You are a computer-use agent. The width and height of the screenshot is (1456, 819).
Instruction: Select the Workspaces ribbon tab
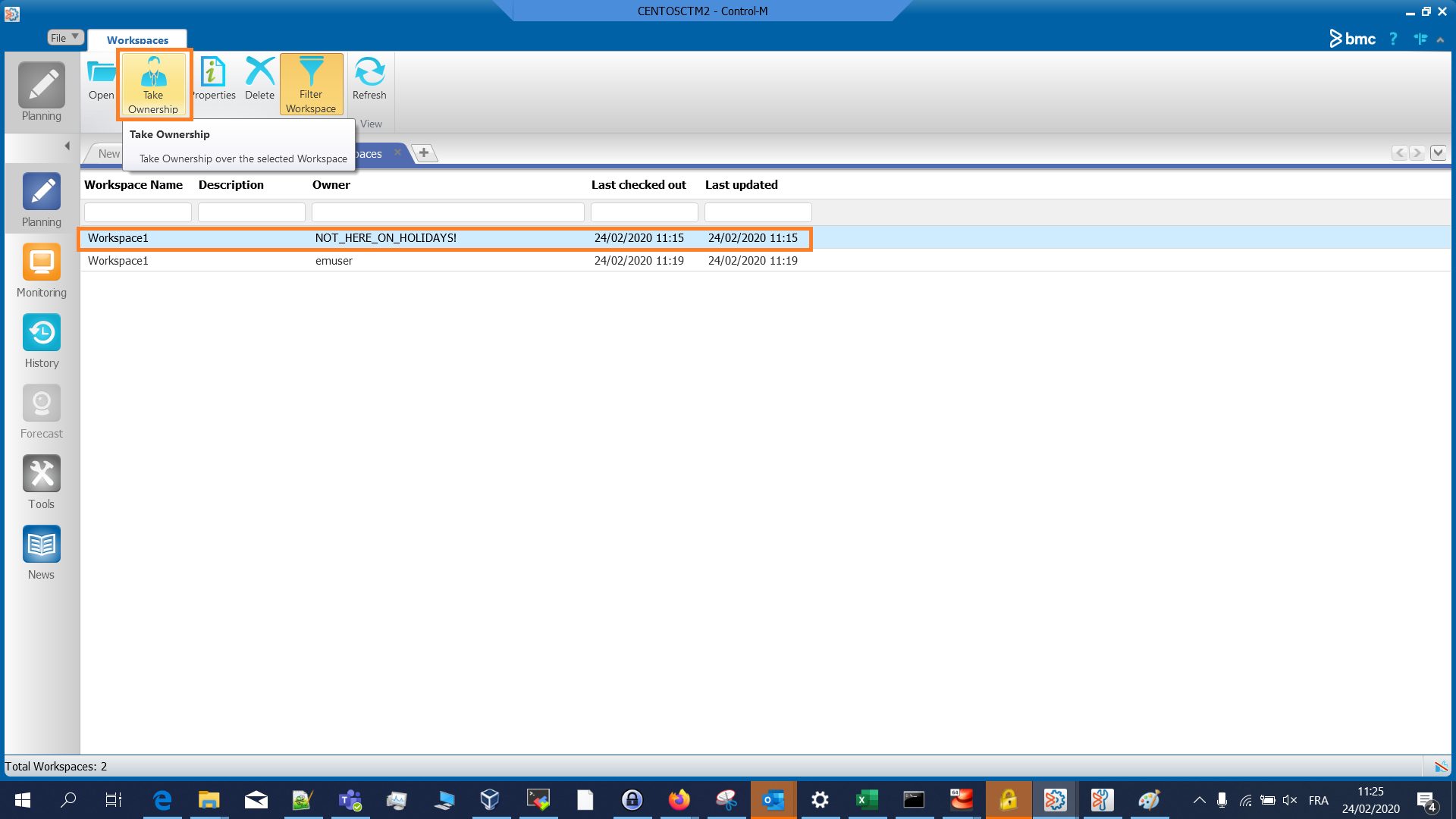tap(137, 40)
